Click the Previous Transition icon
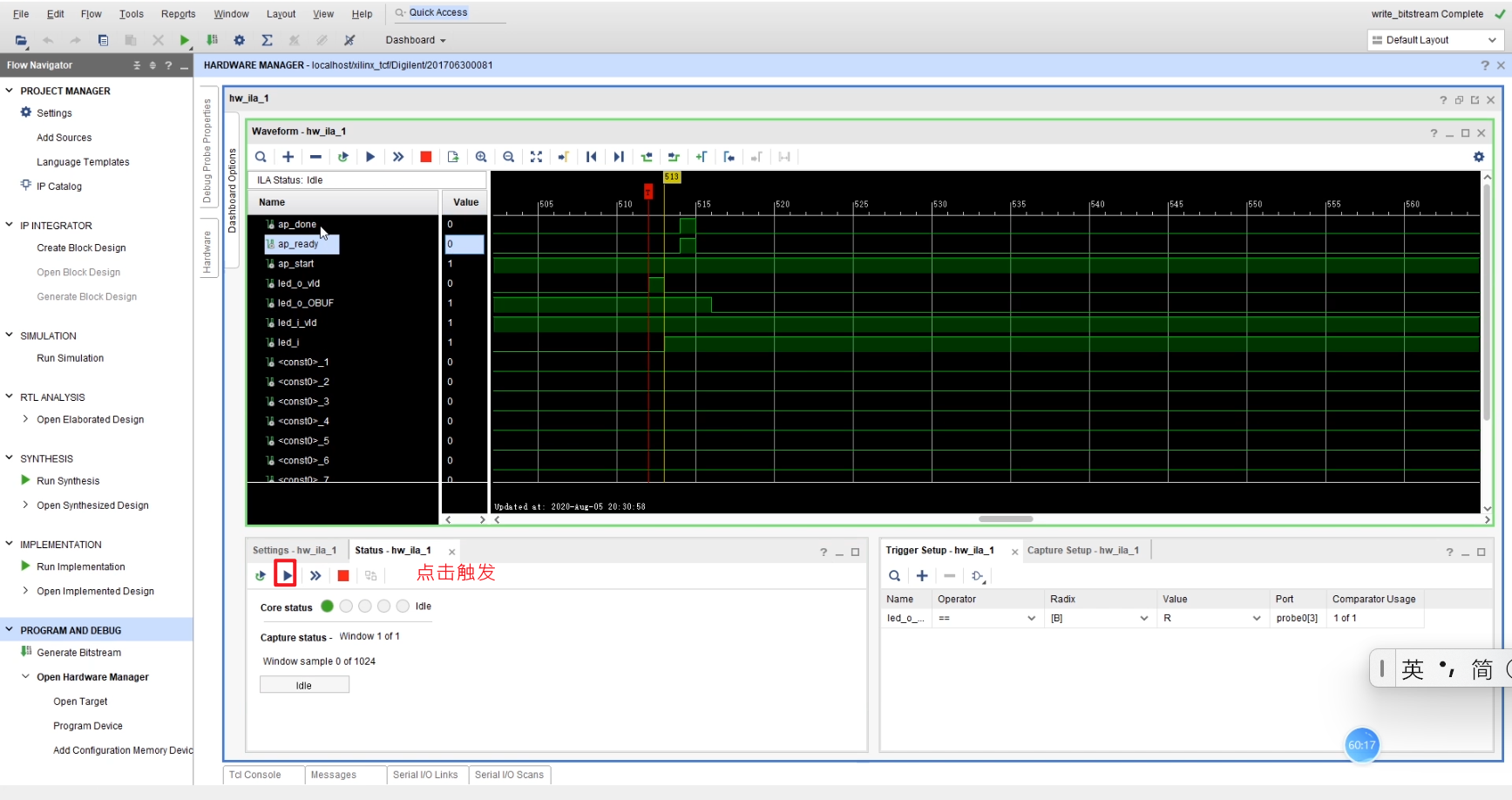1512x800 pixels. [647, 157]
